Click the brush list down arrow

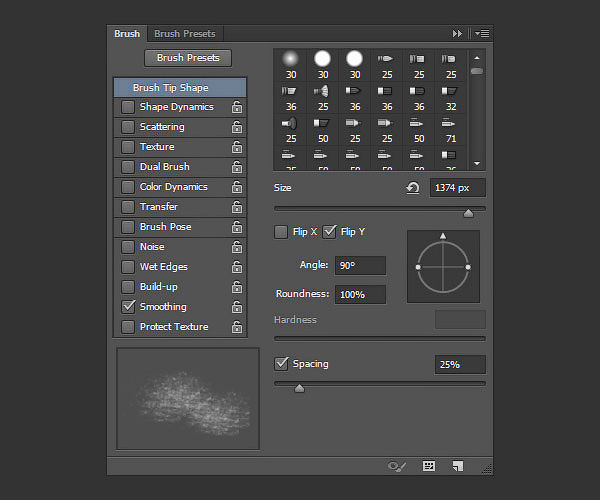click(477, 163)
